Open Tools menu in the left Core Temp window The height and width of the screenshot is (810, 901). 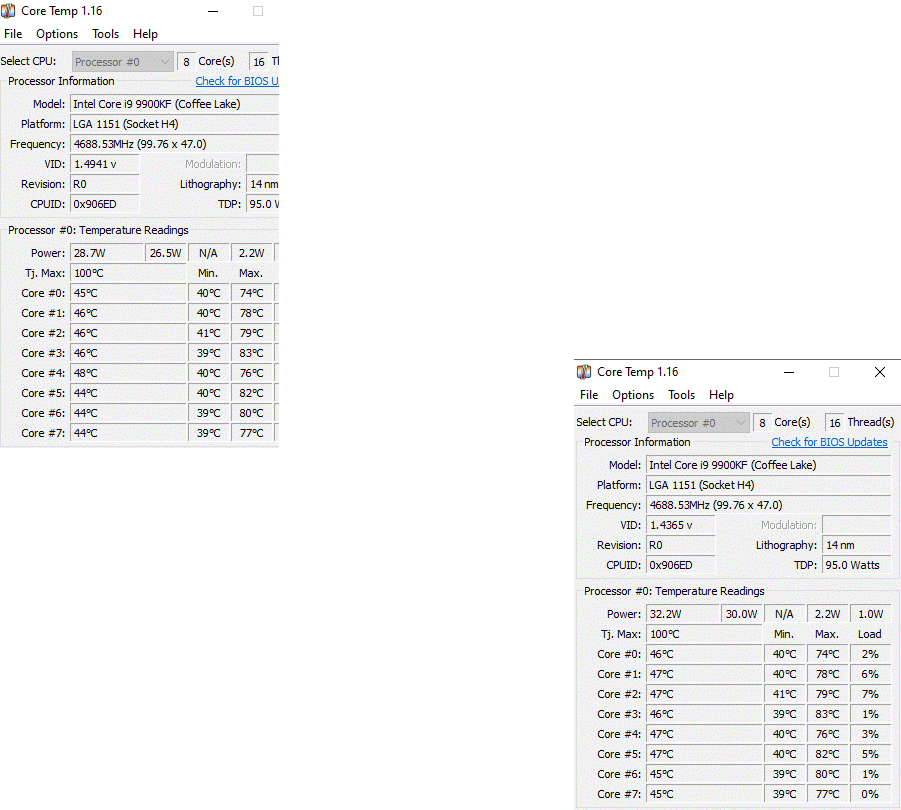pyautogui.click(x=105, y=34)
